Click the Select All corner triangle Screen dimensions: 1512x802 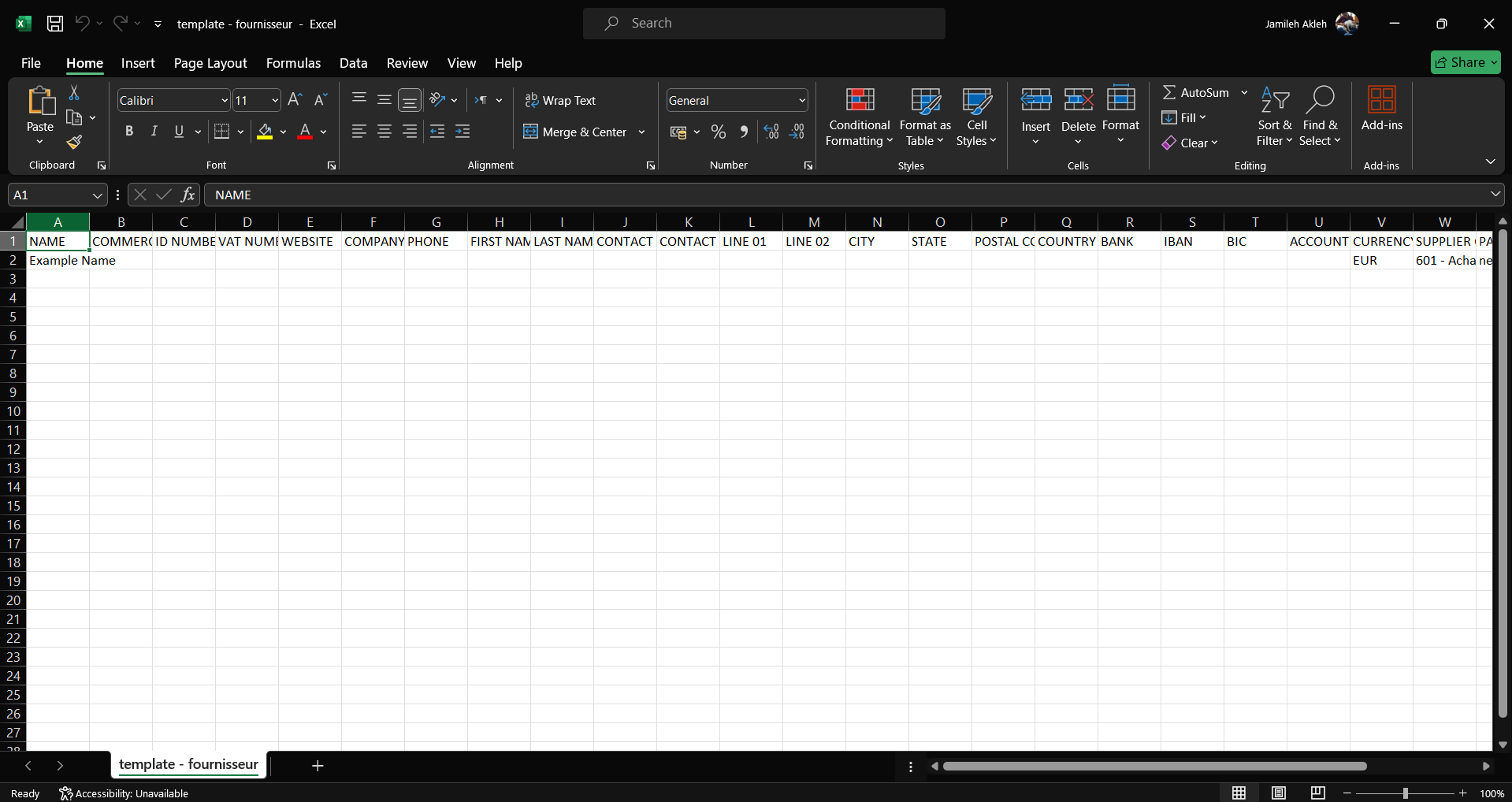coord(17,222)
